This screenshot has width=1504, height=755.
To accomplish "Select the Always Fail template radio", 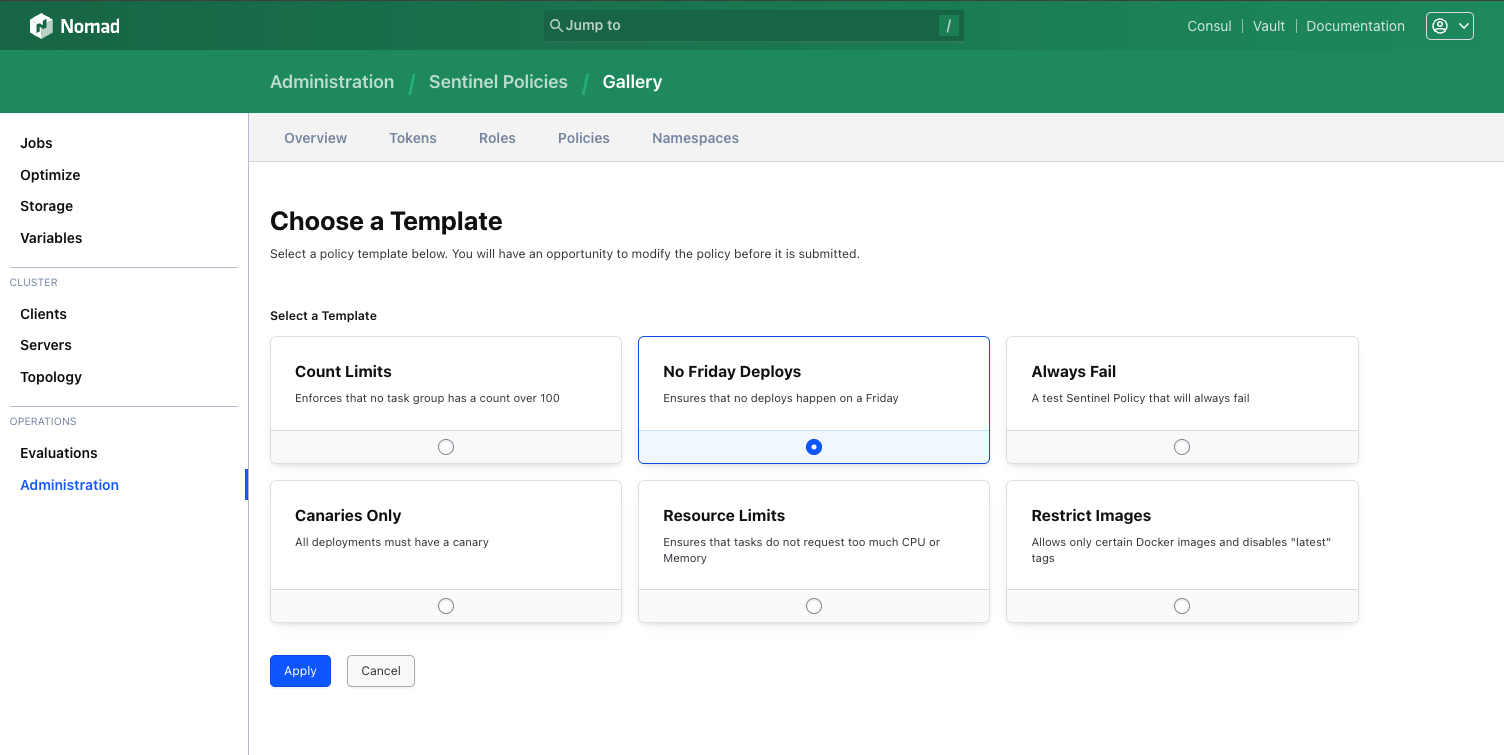I will pos(1182,447).
